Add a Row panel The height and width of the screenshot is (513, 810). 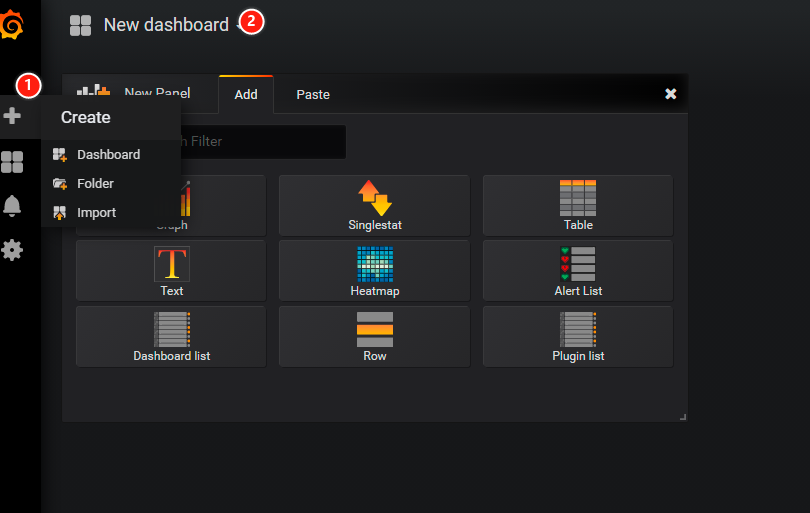pyautogui.click(x=375, y=336)
